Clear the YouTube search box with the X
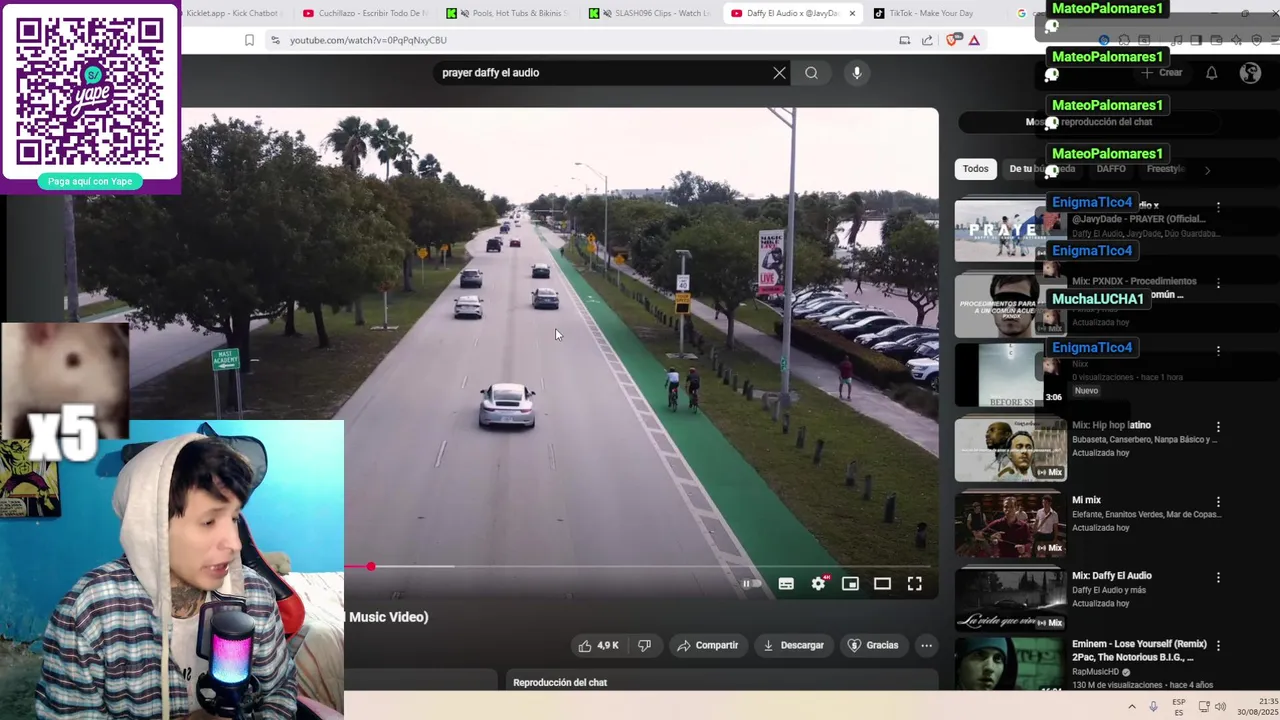 tap(779, 73)
